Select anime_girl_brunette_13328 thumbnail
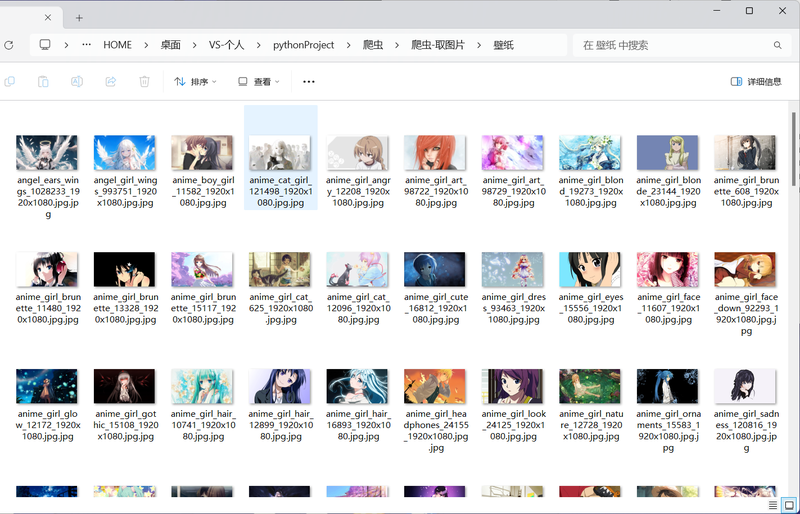Image resolution: width=800 pixels, height=514 pixels. click(x=124, y=270)
